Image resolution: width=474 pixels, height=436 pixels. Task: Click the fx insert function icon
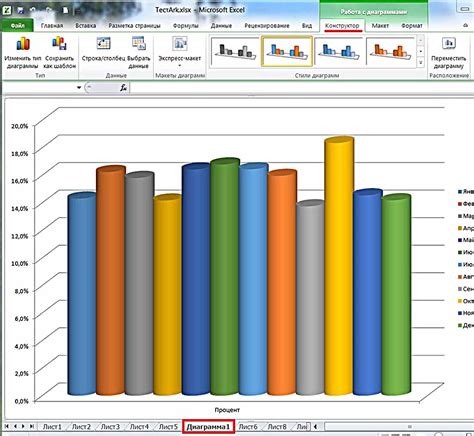pos(123,88)
